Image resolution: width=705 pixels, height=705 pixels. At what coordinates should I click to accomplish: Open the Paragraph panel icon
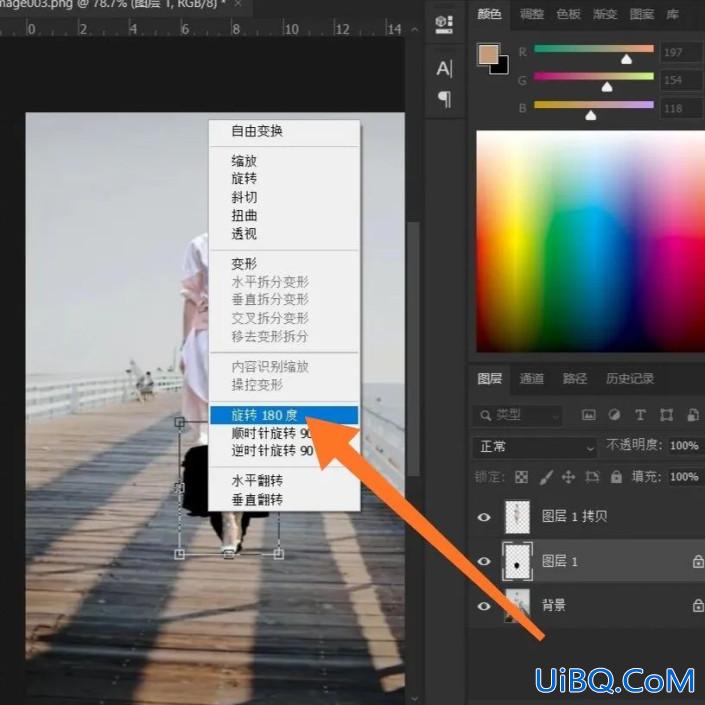(x=444, y=99)
